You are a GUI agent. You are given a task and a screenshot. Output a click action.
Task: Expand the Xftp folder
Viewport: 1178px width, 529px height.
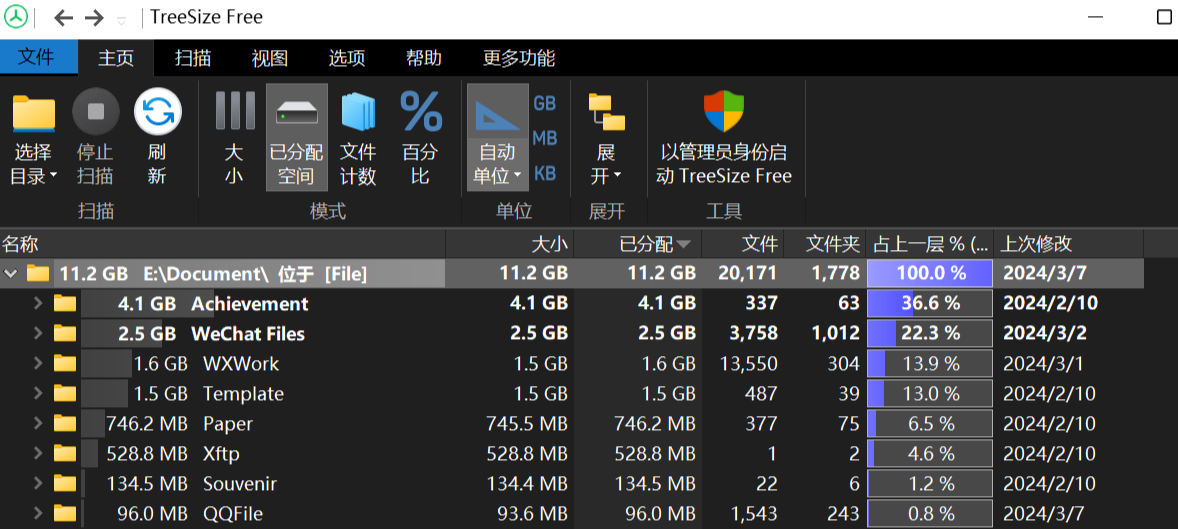tap(38, 454)
